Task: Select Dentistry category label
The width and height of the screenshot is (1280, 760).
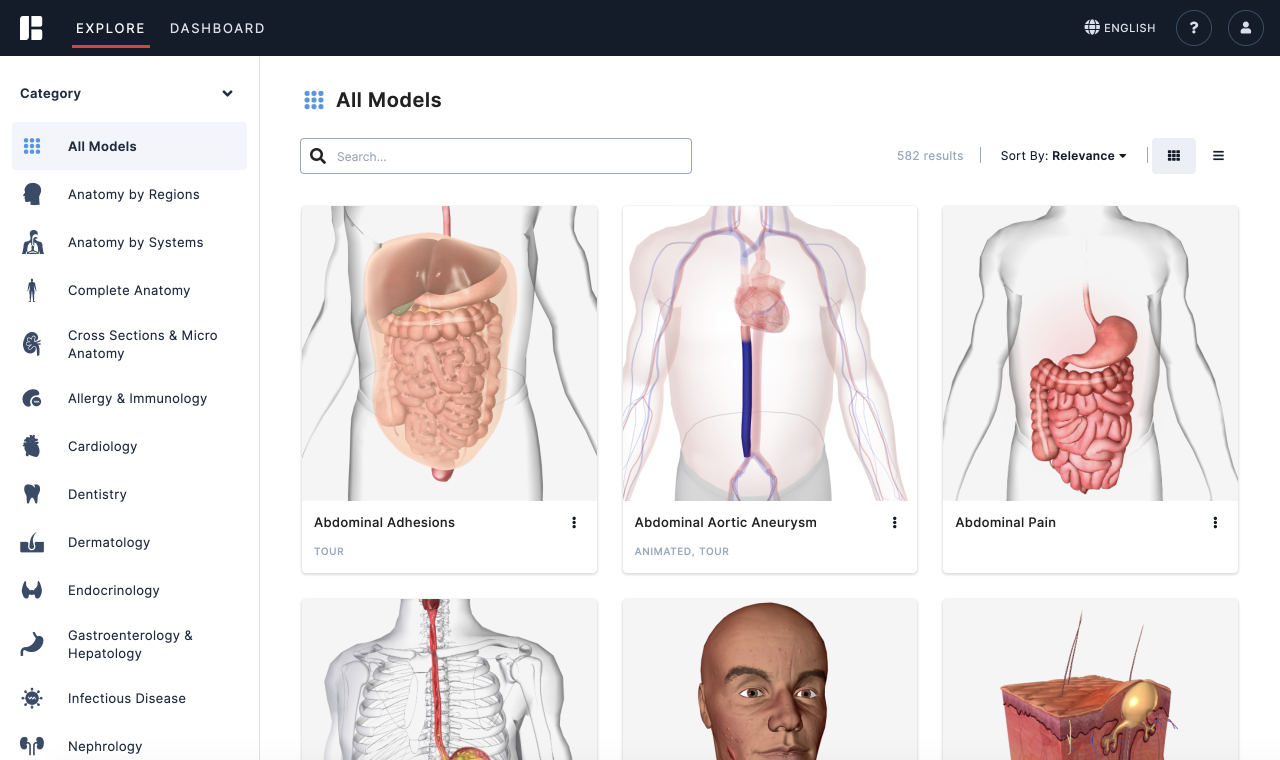Action: point(97,494)
